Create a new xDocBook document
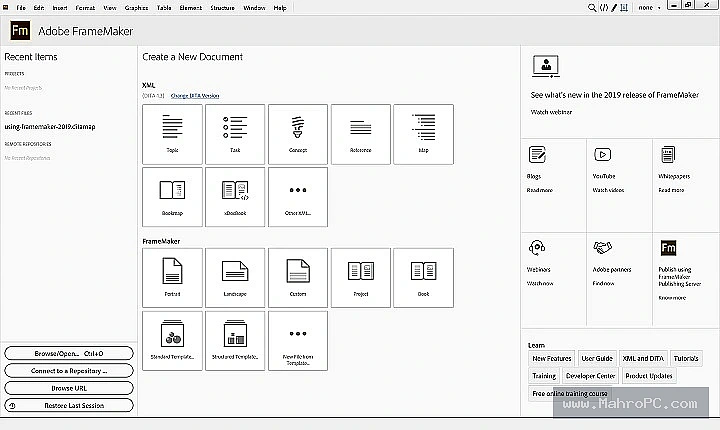This screenshot has height=430, width=720. [x=235, y=197]
